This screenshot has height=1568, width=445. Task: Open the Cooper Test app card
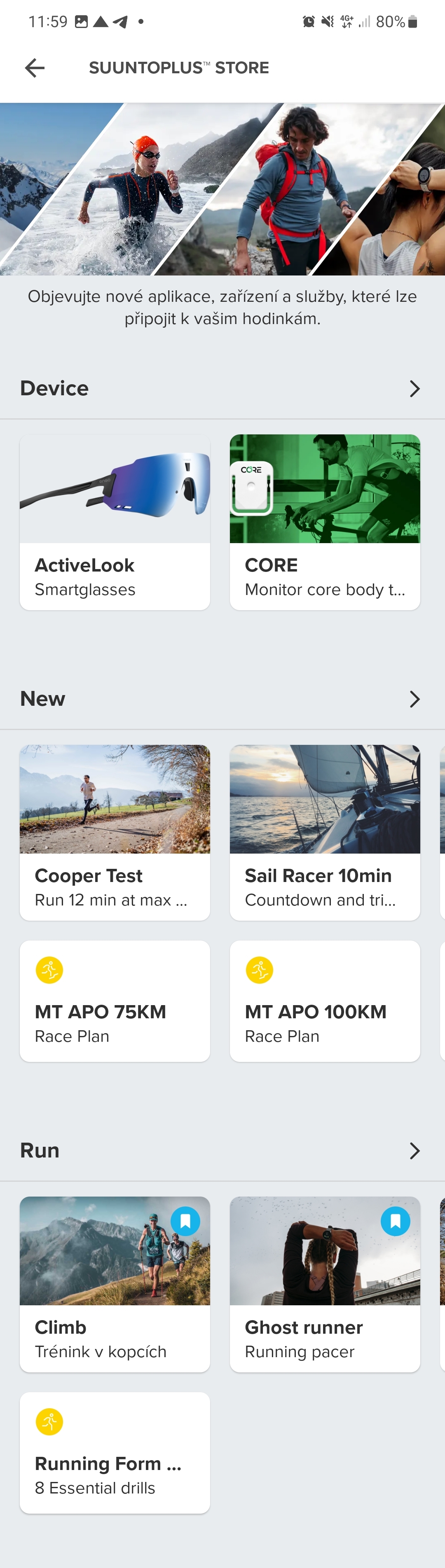tap(115, 832)
